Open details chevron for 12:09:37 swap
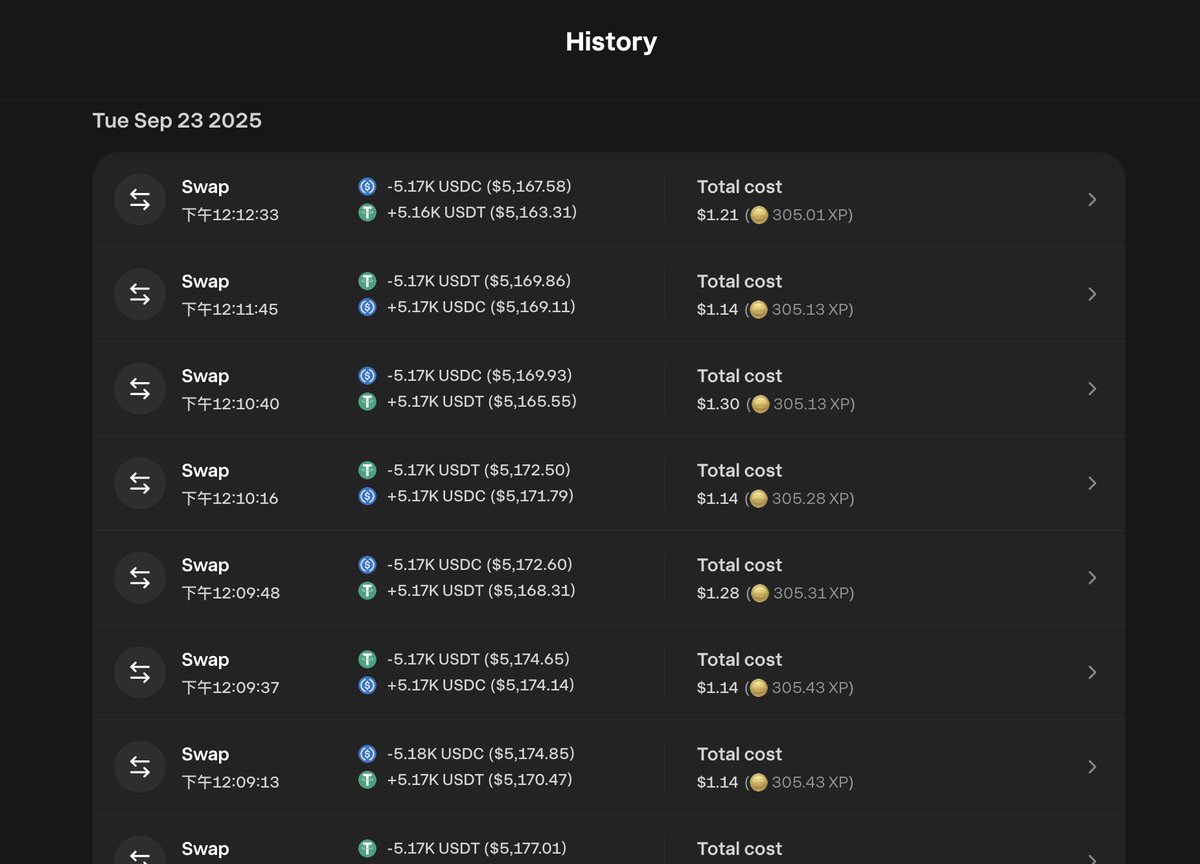Screen dimensions: 1200x864 pos(1092,672)
